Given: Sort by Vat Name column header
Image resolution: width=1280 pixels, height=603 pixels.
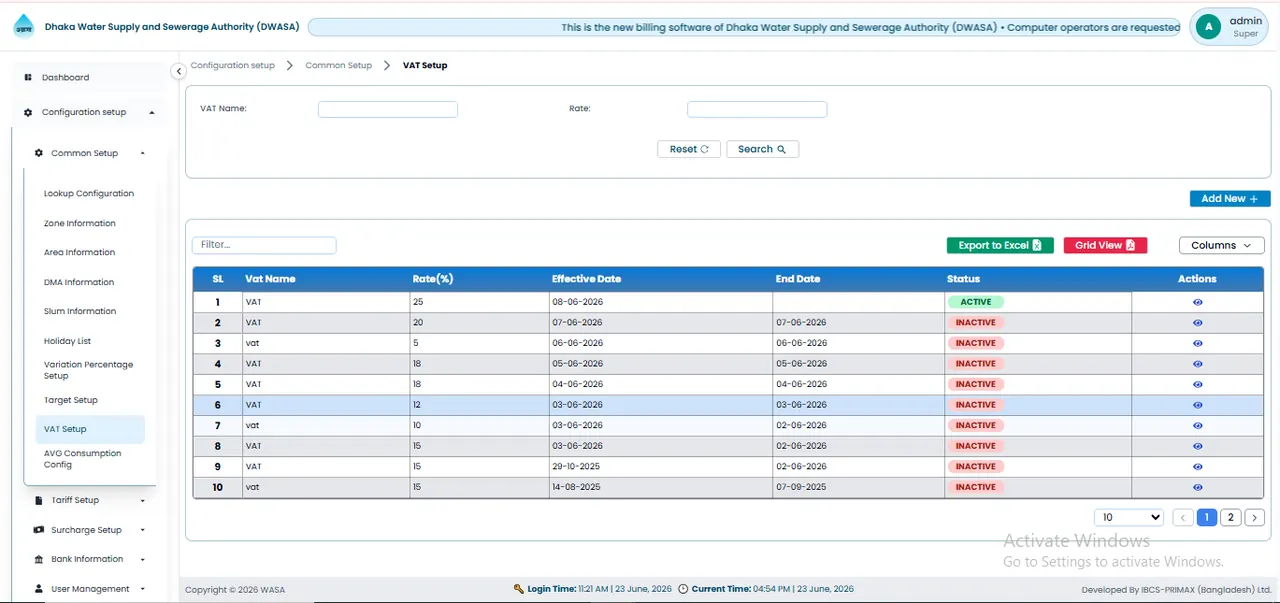Looking at the screenshot, I should tap(270, 279).
